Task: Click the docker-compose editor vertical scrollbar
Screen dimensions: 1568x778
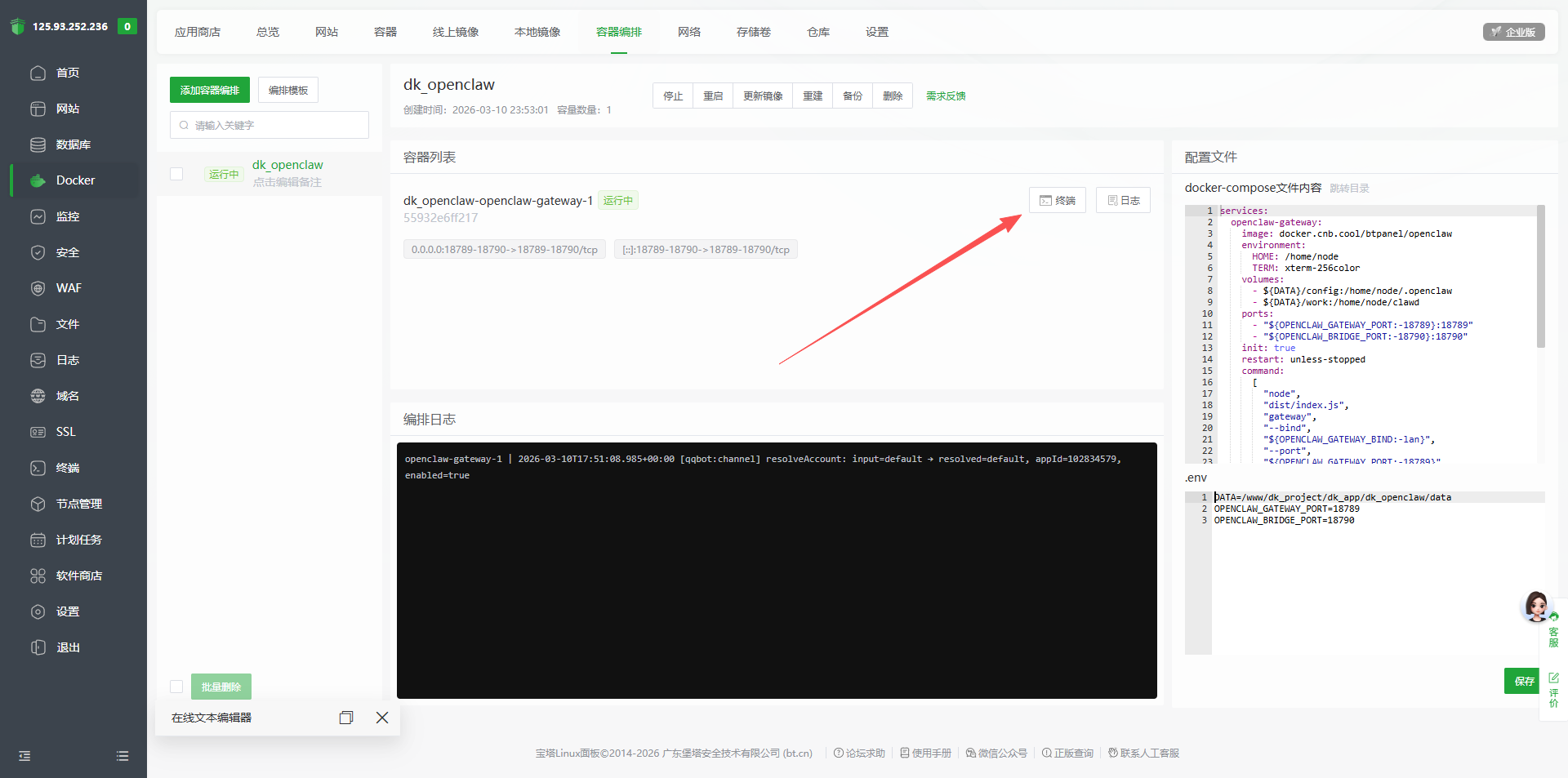Action: (1540, 278)
